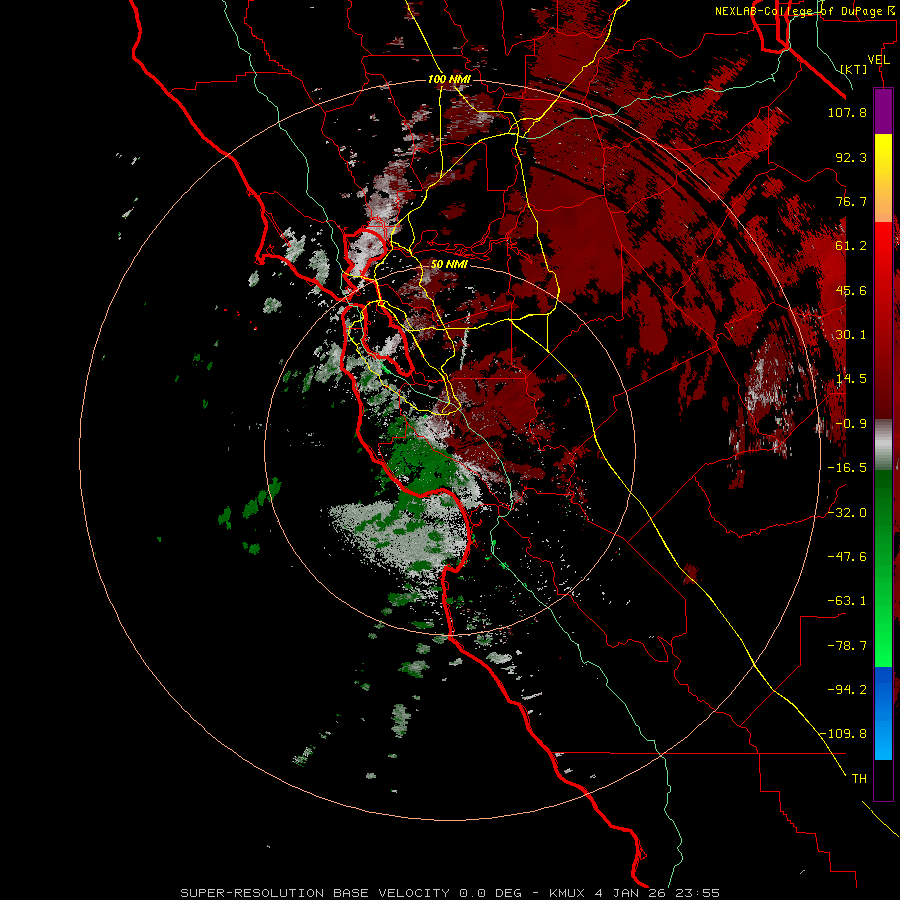This screenshot has width=900, height=900.
Task: Click the -63.1 velocity scale value
Action: 847,601
